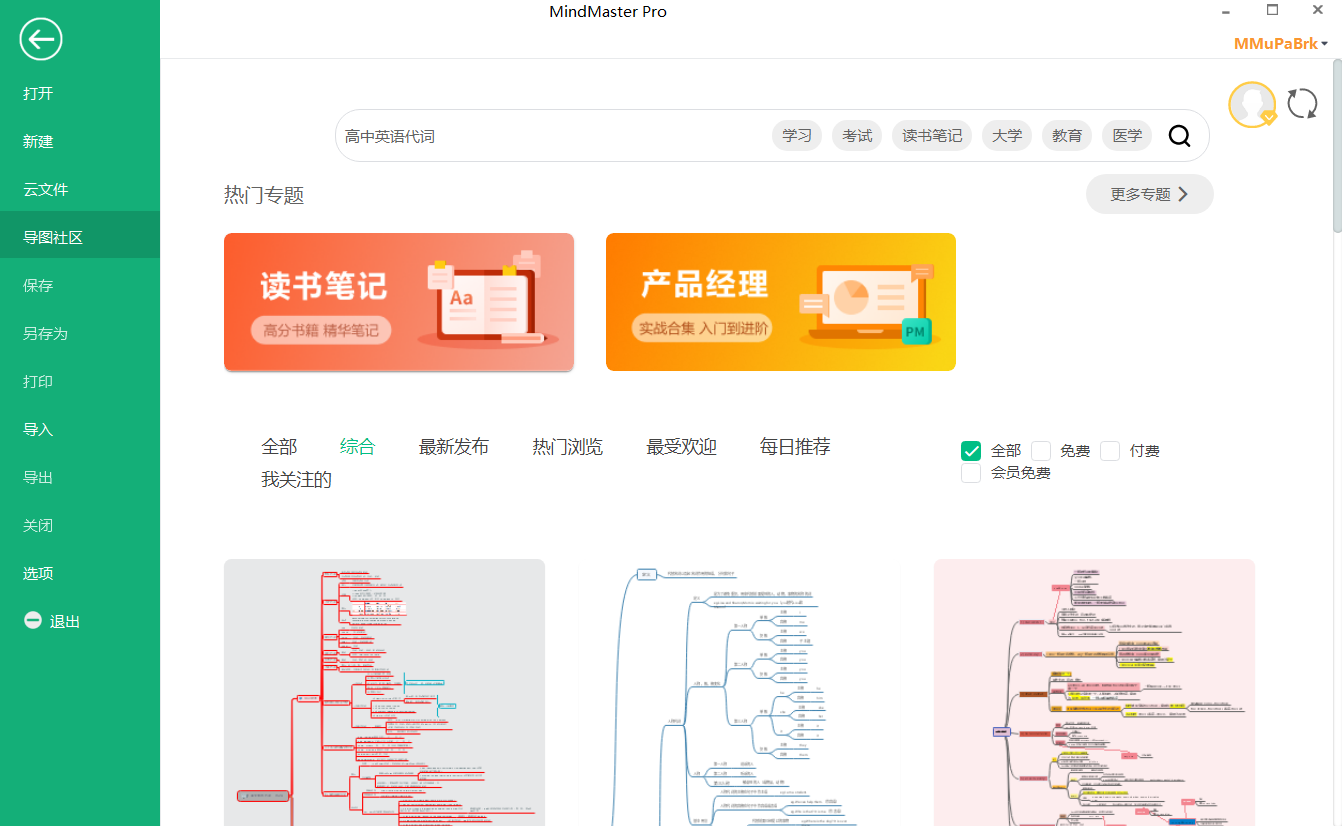Click the minus icon beside 退出
Screen dimensions: 1342x826
click(33, 621)
